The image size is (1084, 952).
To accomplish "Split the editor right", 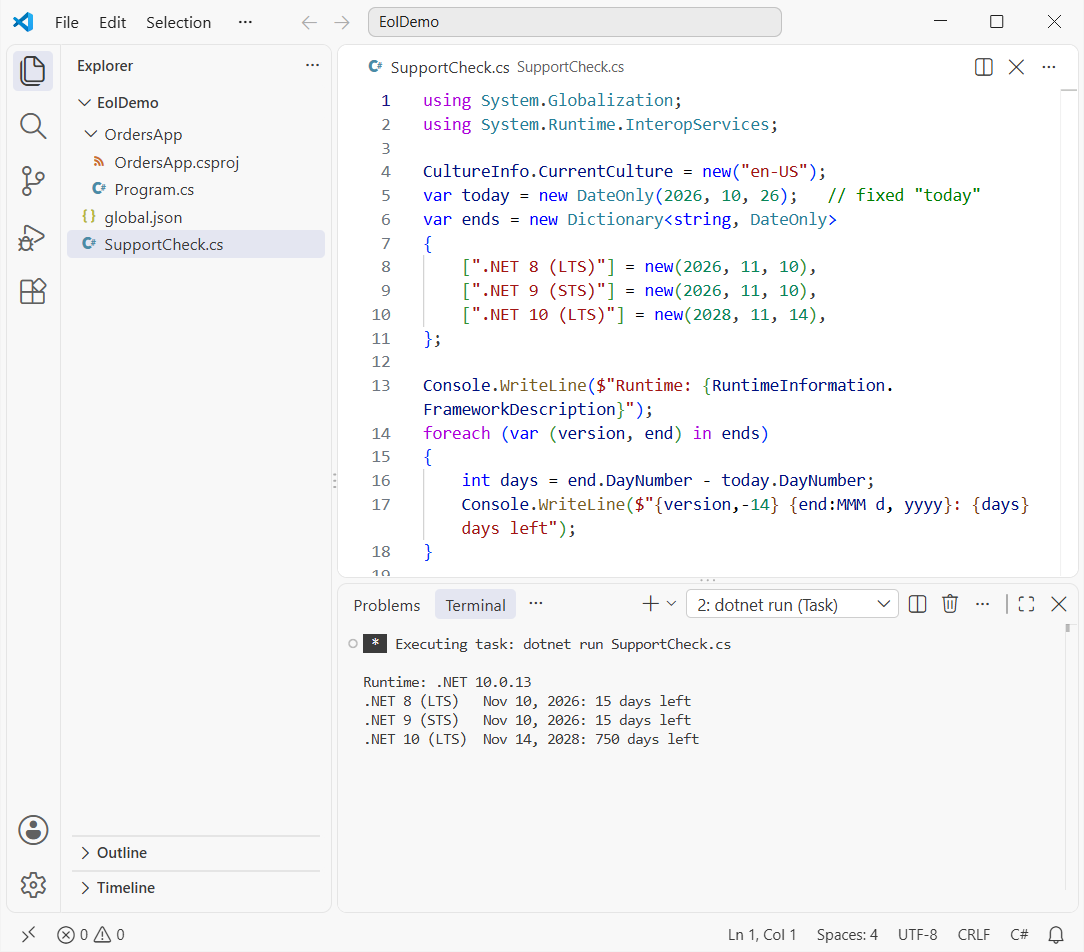I will click(984, 67).
